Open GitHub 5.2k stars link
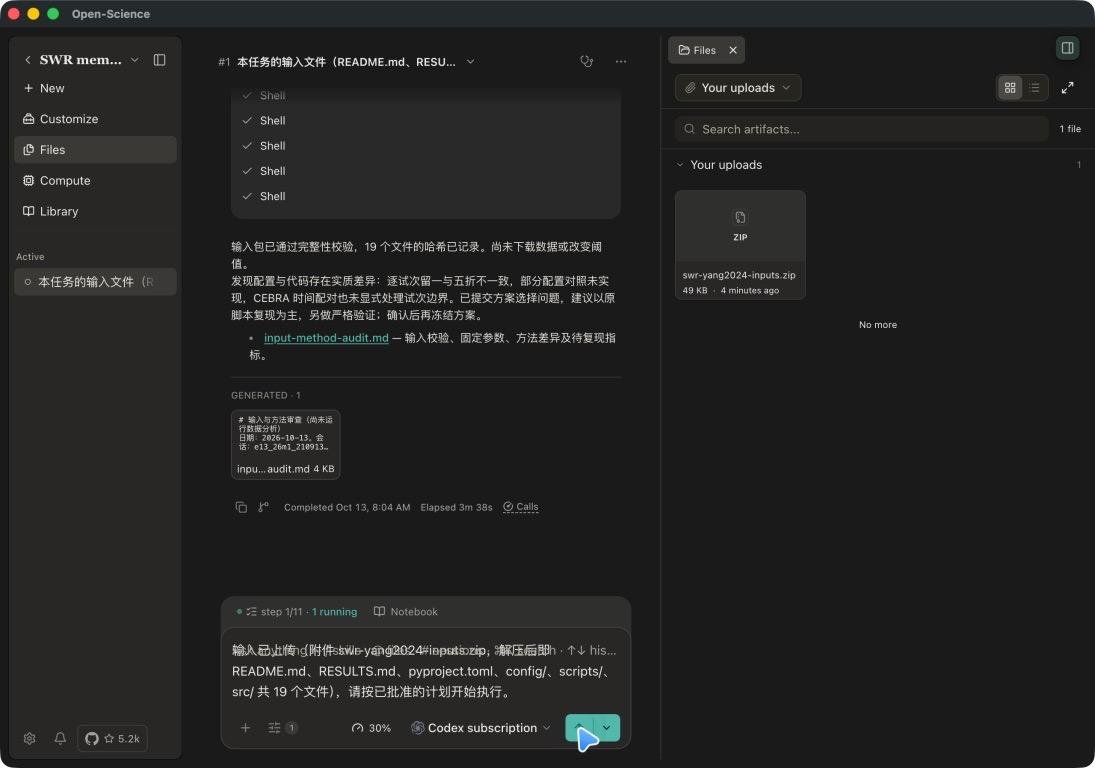The width and height of the screenshot is (1095, 768). click(112, 738)
